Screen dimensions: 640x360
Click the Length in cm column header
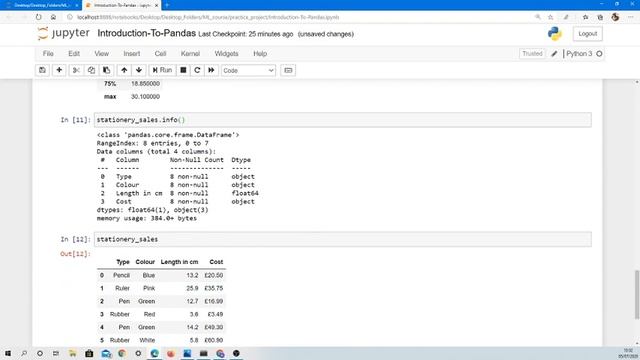click(x=179, y=262)
